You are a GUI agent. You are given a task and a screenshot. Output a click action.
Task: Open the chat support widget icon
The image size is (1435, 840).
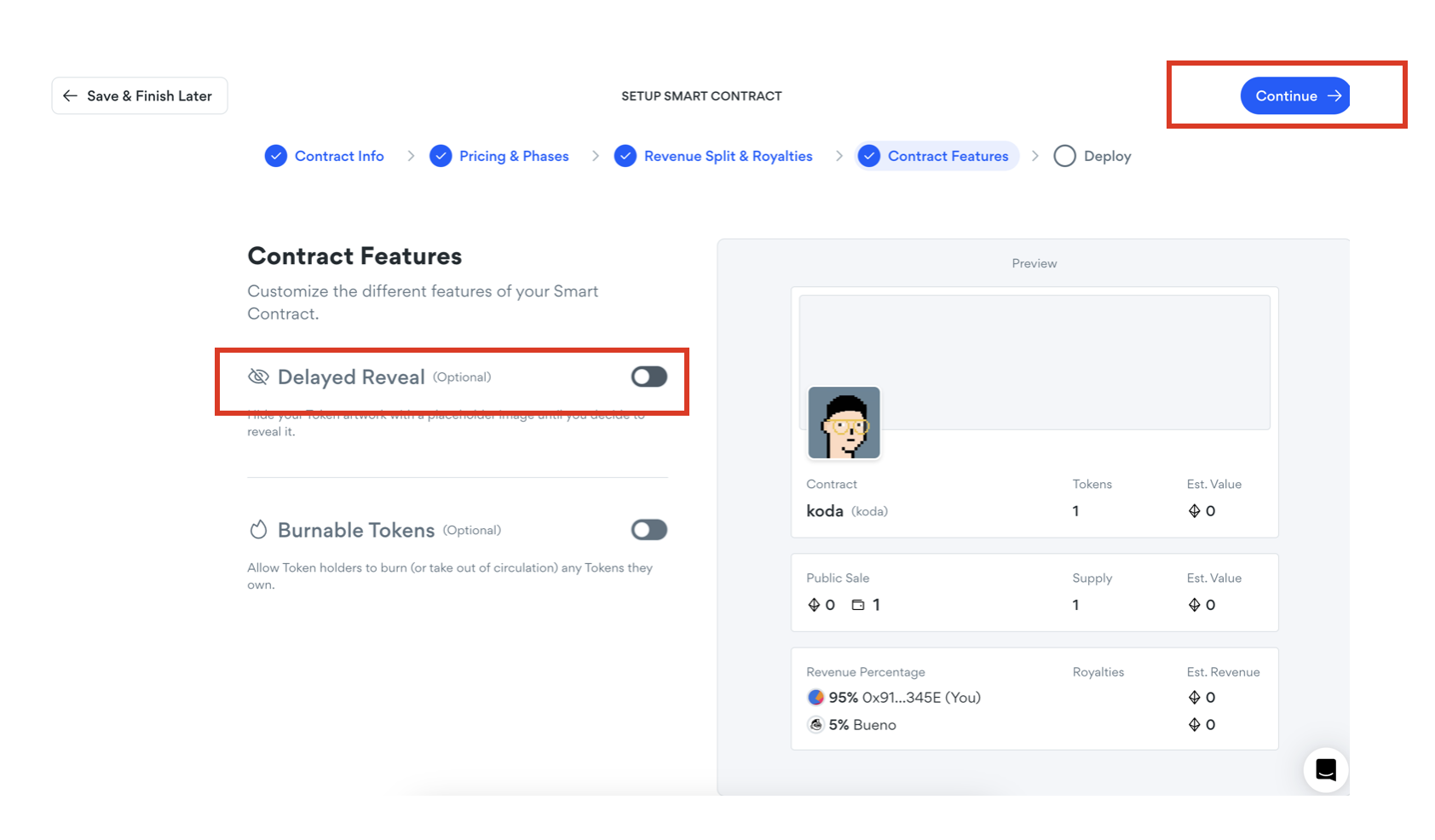[x=1325, y=769]
